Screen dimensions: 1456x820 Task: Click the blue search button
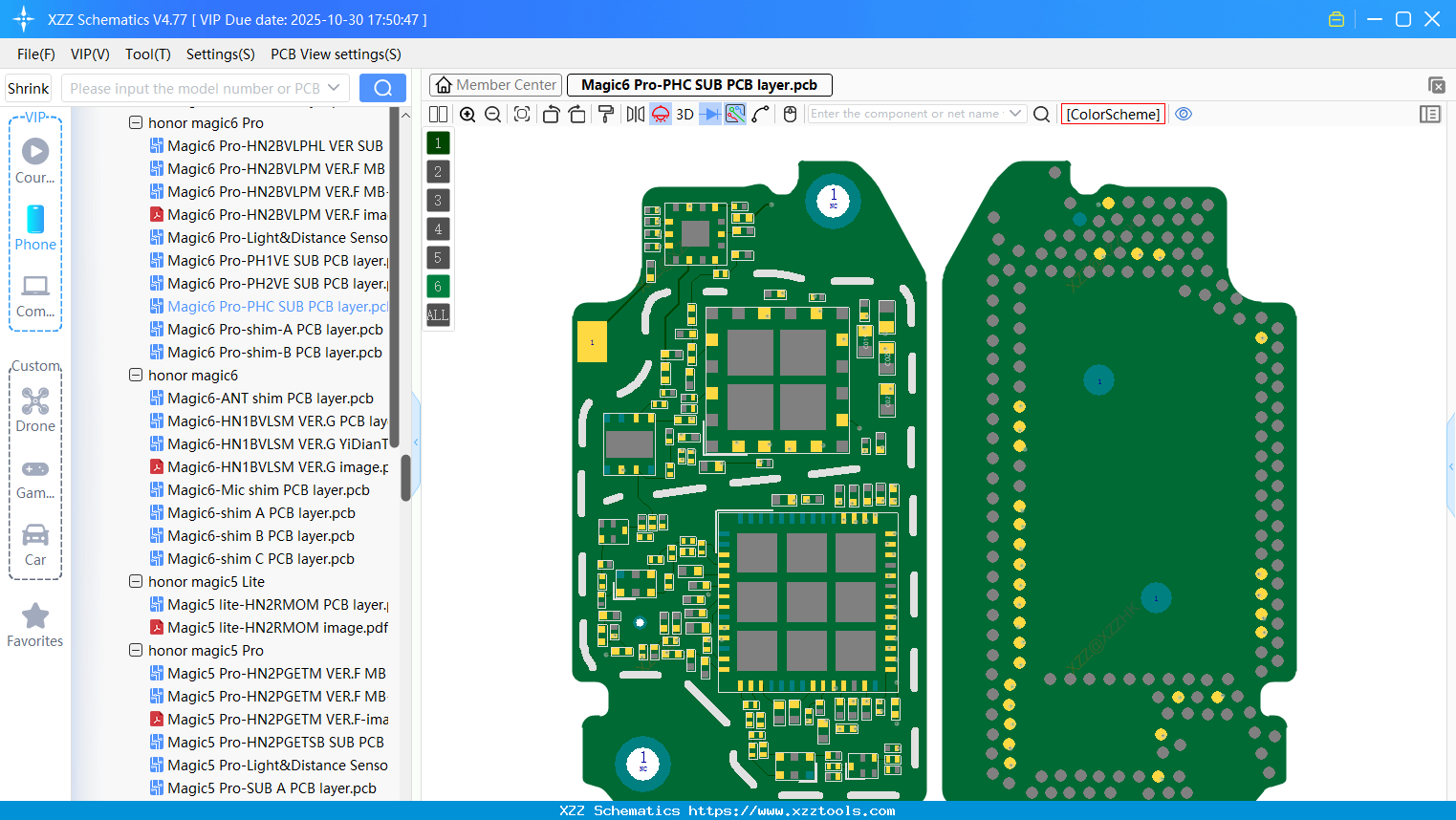point(382,88)
